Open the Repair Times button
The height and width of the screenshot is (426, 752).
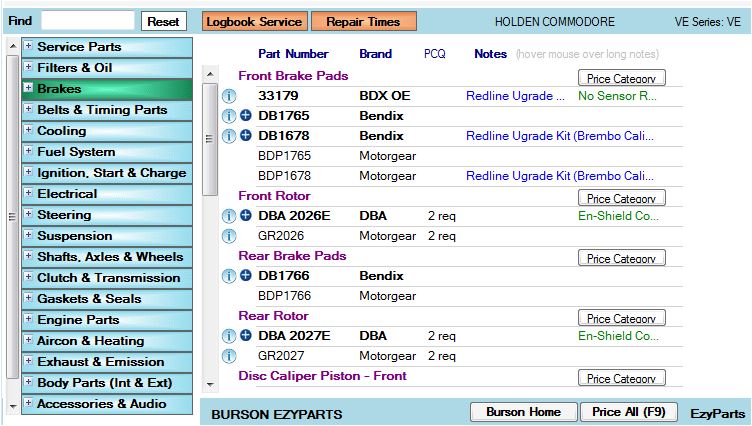coord(364,22)
